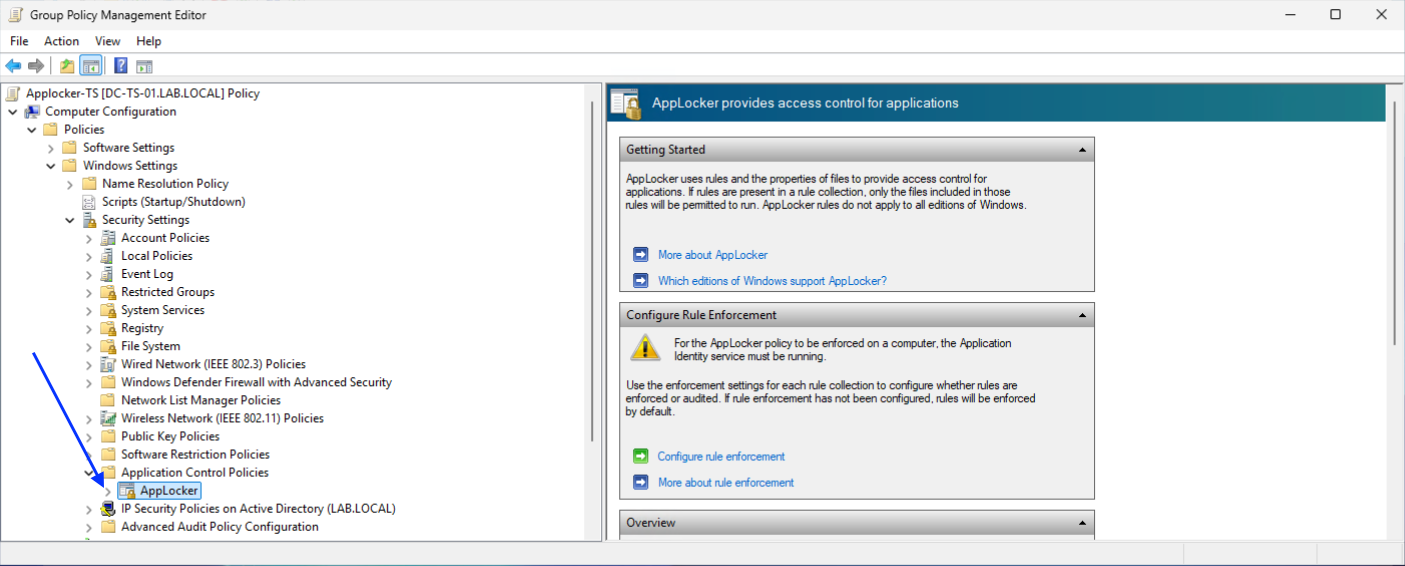
Task: Collapse the Windows Settings node
Action: pyautogui.click(x=51, y=166)
